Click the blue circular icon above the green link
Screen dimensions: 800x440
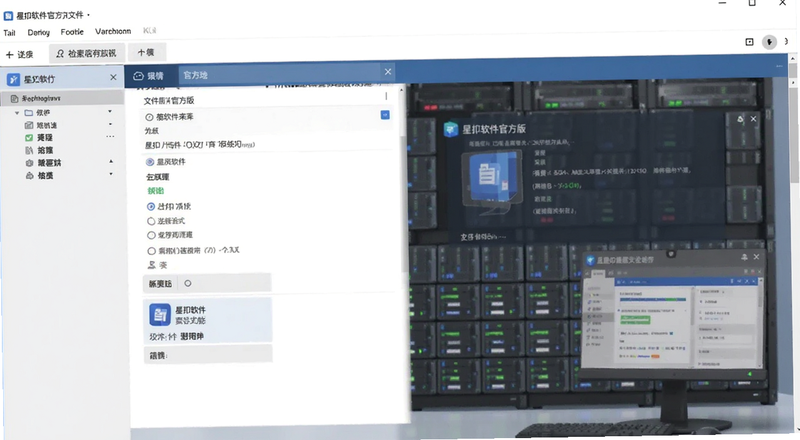pos(150,162)
